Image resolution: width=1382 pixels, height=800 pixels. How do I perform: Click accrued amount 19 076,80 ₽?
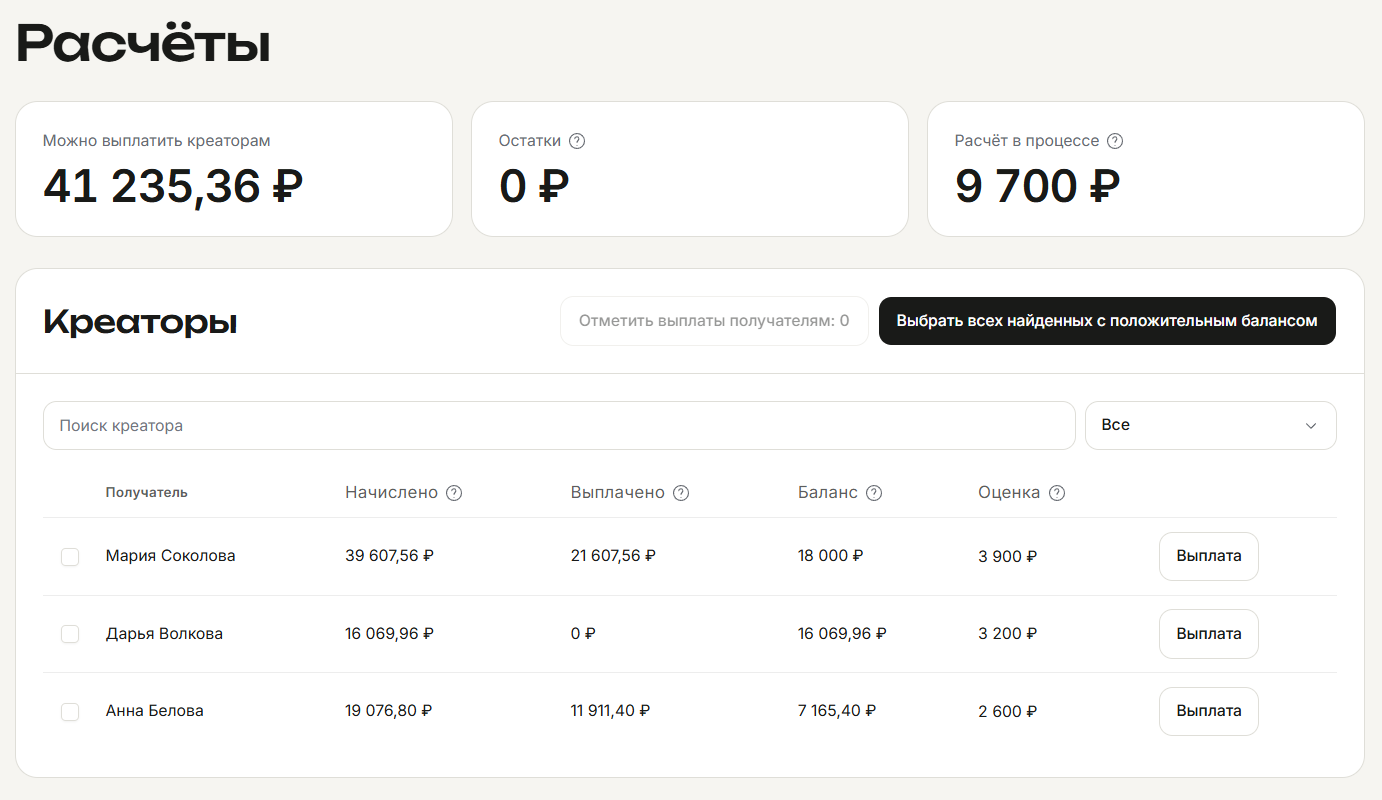tap(389, 711)
